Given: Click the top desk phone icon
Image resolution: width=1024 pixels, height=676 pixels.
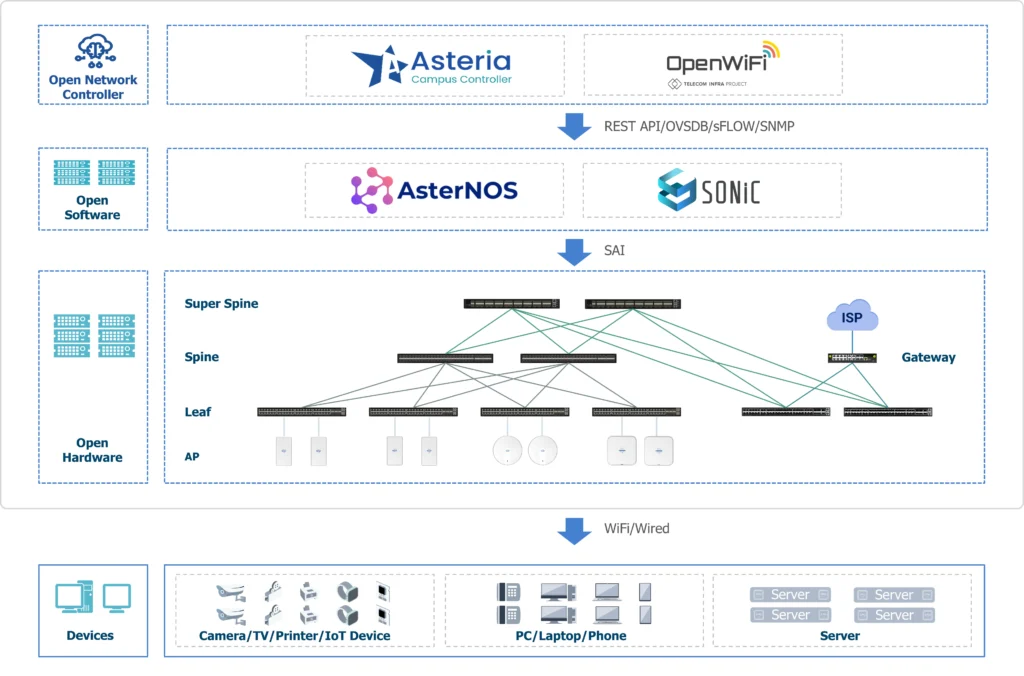Looking at the screenshot, I should pyautogui.click(x=508, y=592).
